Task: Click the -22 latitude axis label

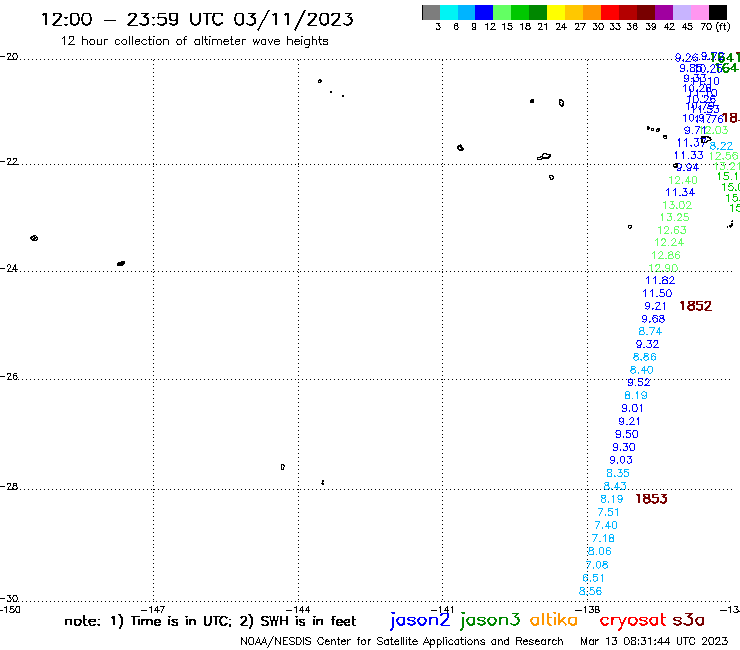Action: coord(9,161)
